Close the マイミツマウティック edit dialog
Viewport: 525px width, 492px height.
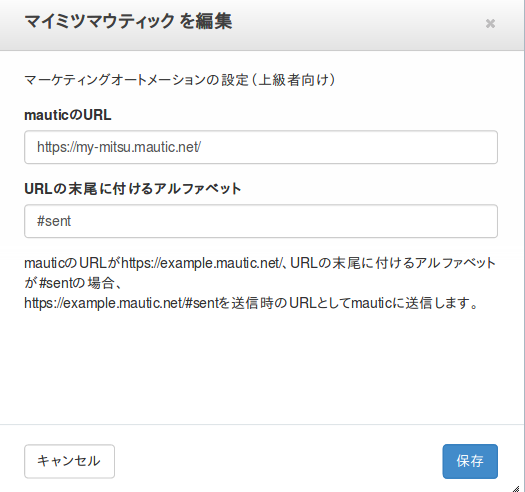pos(490,23)
